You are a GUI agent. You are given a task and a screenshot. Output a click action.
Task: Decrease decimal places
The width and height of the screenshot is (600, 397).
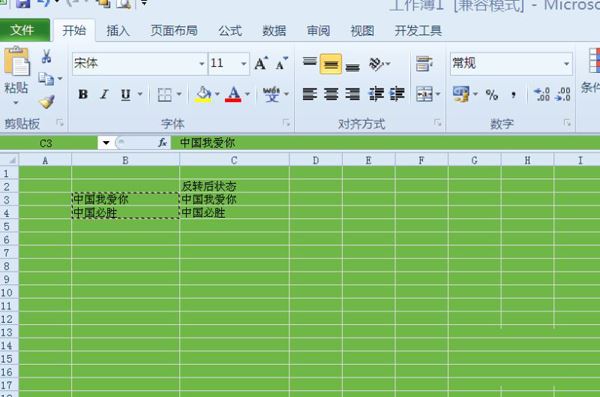click(562, 94)
